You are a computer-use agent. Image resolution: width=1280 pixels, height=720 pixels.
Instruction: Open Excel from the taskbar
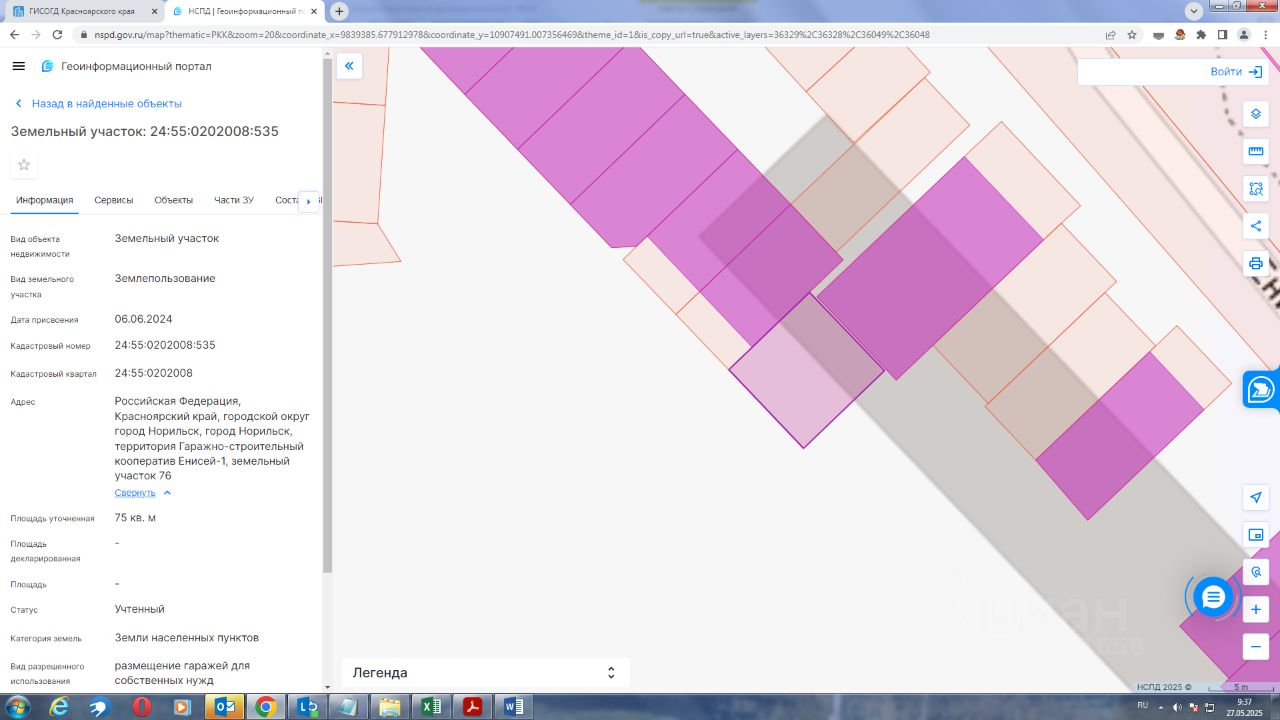pos(430,707)
